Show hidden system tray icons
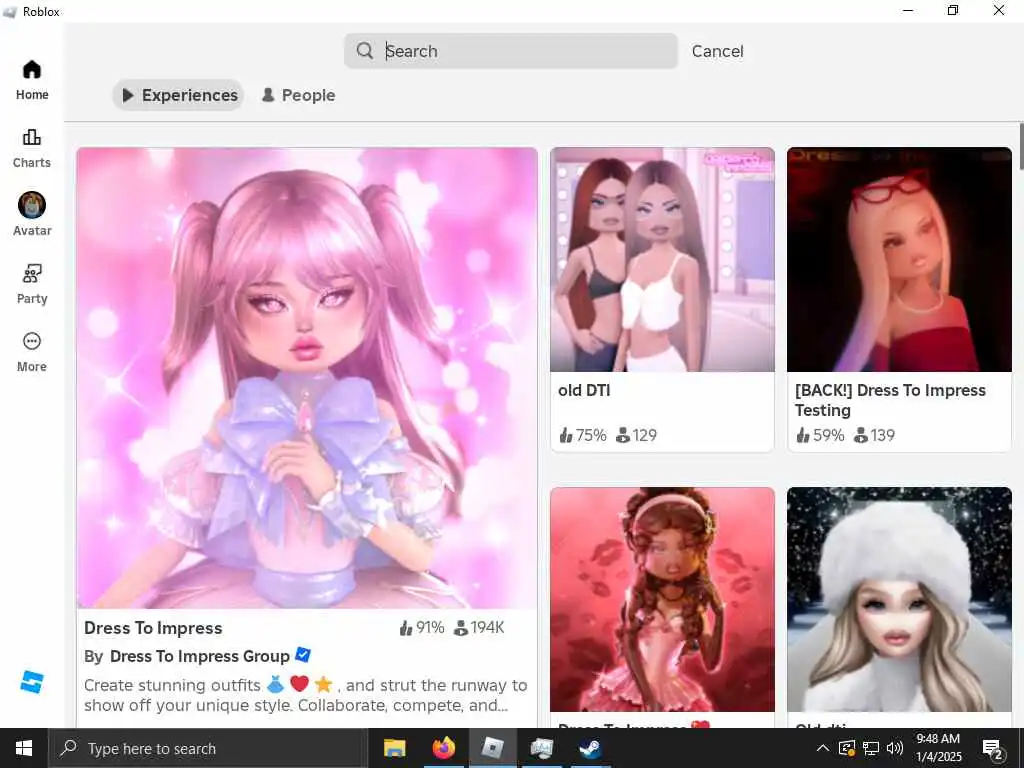The height and width of the screenshot is (768, 1024). pyautogui.click(x=823, y=748)
